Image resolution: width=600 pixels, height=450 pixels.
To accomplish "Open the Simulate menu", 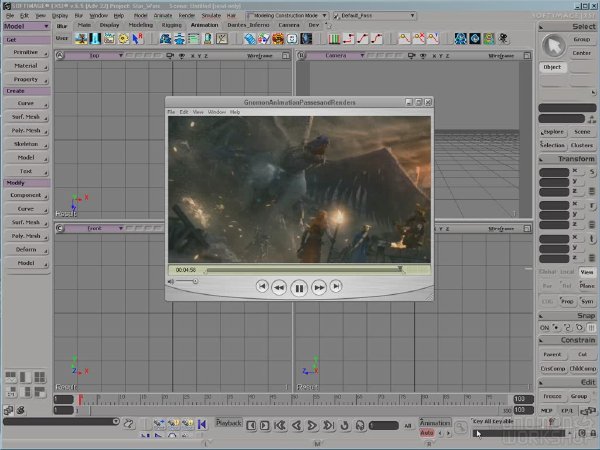I will (211, 16).
